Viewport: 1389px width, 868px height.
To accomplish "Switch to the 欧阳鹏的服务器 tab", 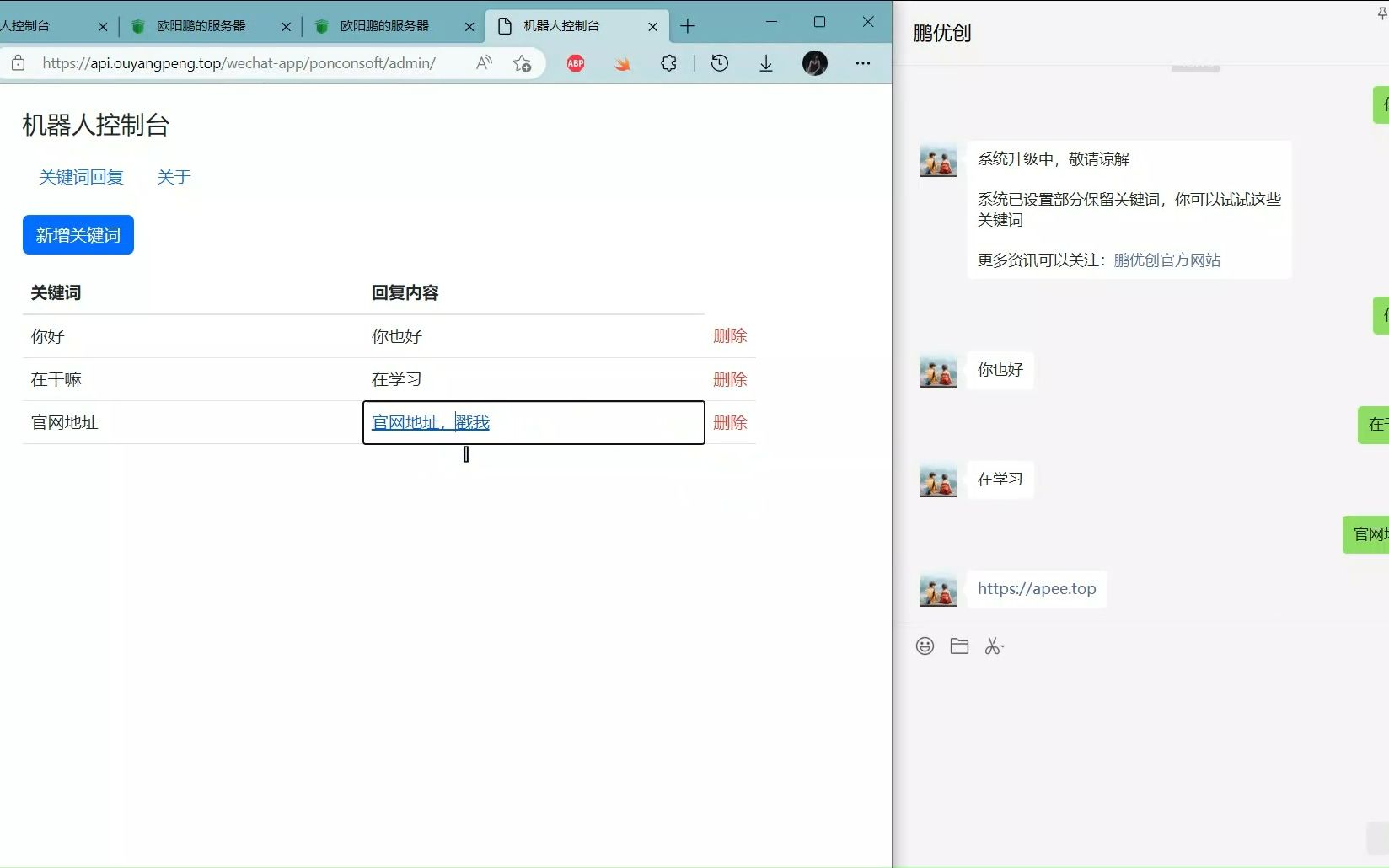I will point(202,26).
